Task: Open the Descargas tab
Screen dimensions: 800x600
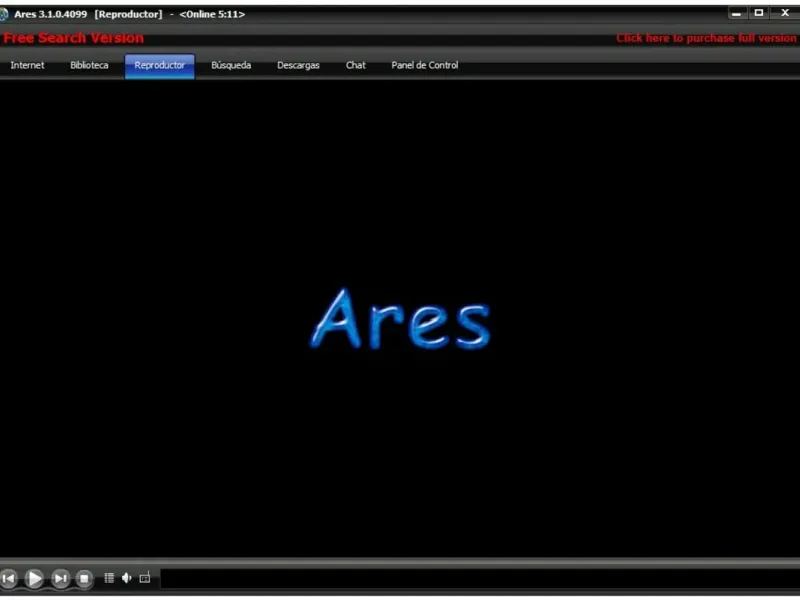Action: (298, 65)
